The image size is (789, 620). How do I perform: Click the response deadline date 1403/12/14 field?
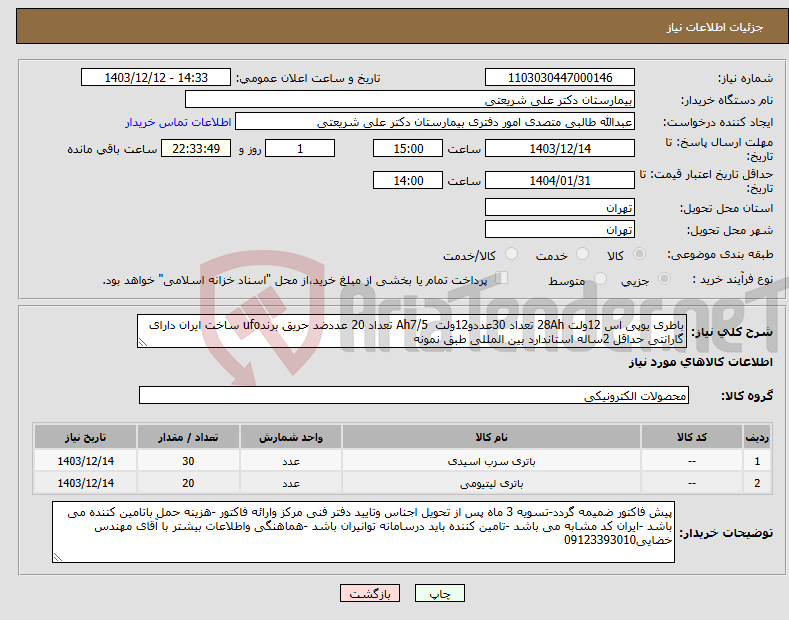[560, 148]
